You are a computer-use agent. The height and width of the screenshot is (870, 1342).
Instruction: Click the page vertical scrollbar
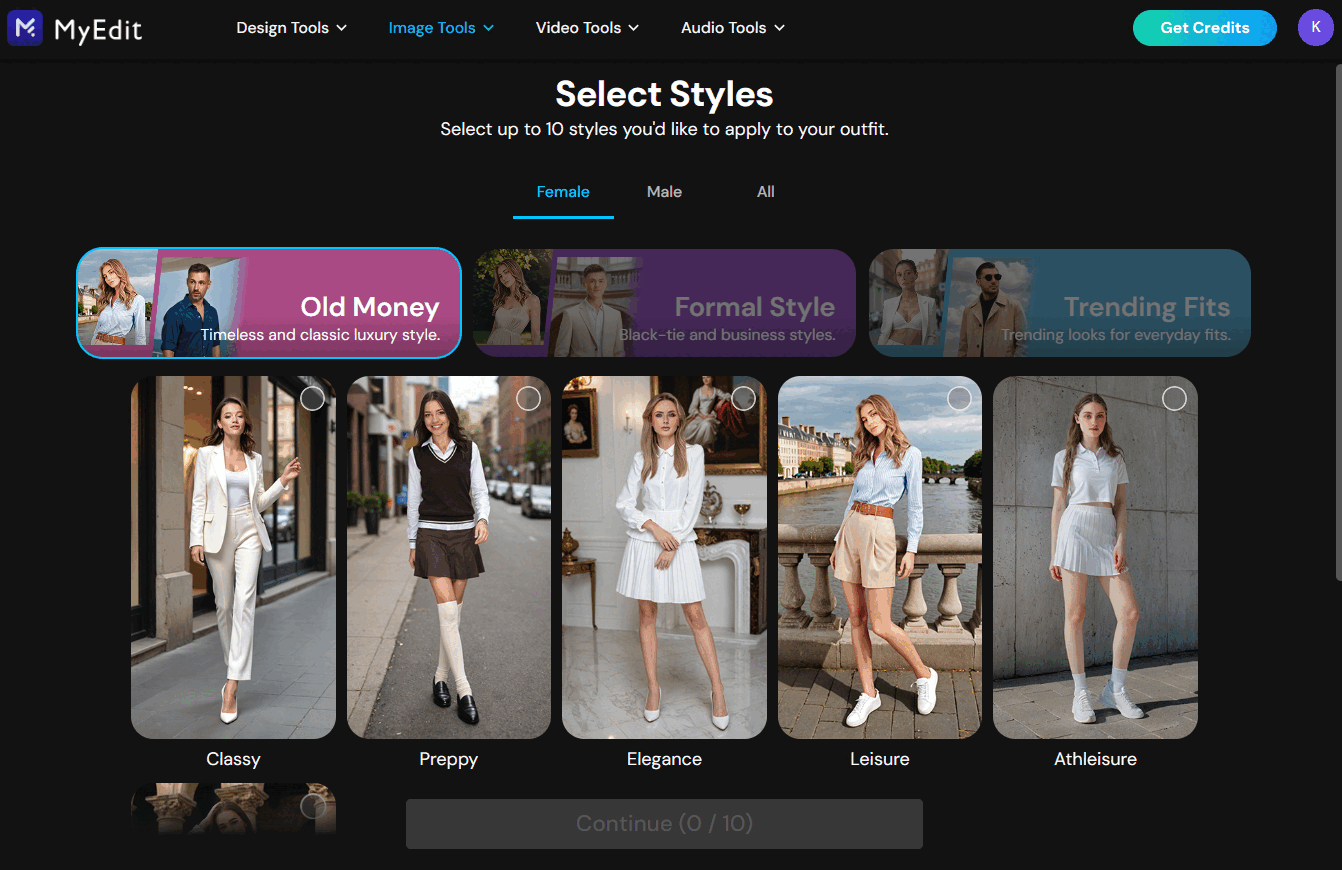click(1338, 320)
